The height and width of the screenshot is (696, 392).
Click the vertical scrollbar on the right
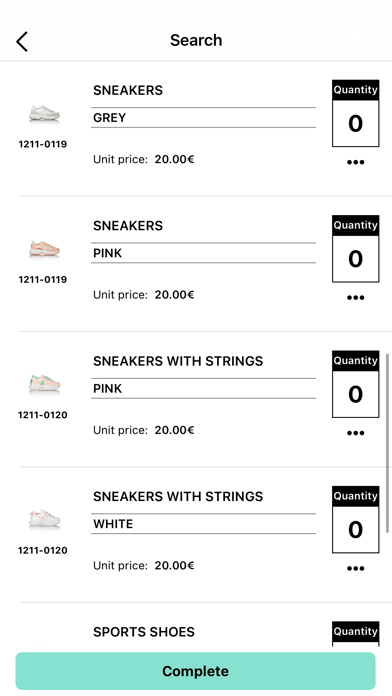pos(388,443)
